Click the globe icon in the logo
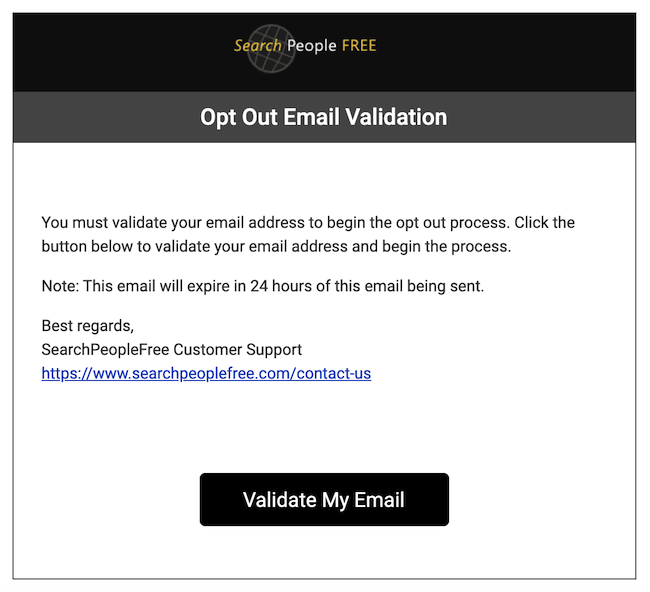The image size is (650, 592). pyautogui.click(x=271, y=49)
